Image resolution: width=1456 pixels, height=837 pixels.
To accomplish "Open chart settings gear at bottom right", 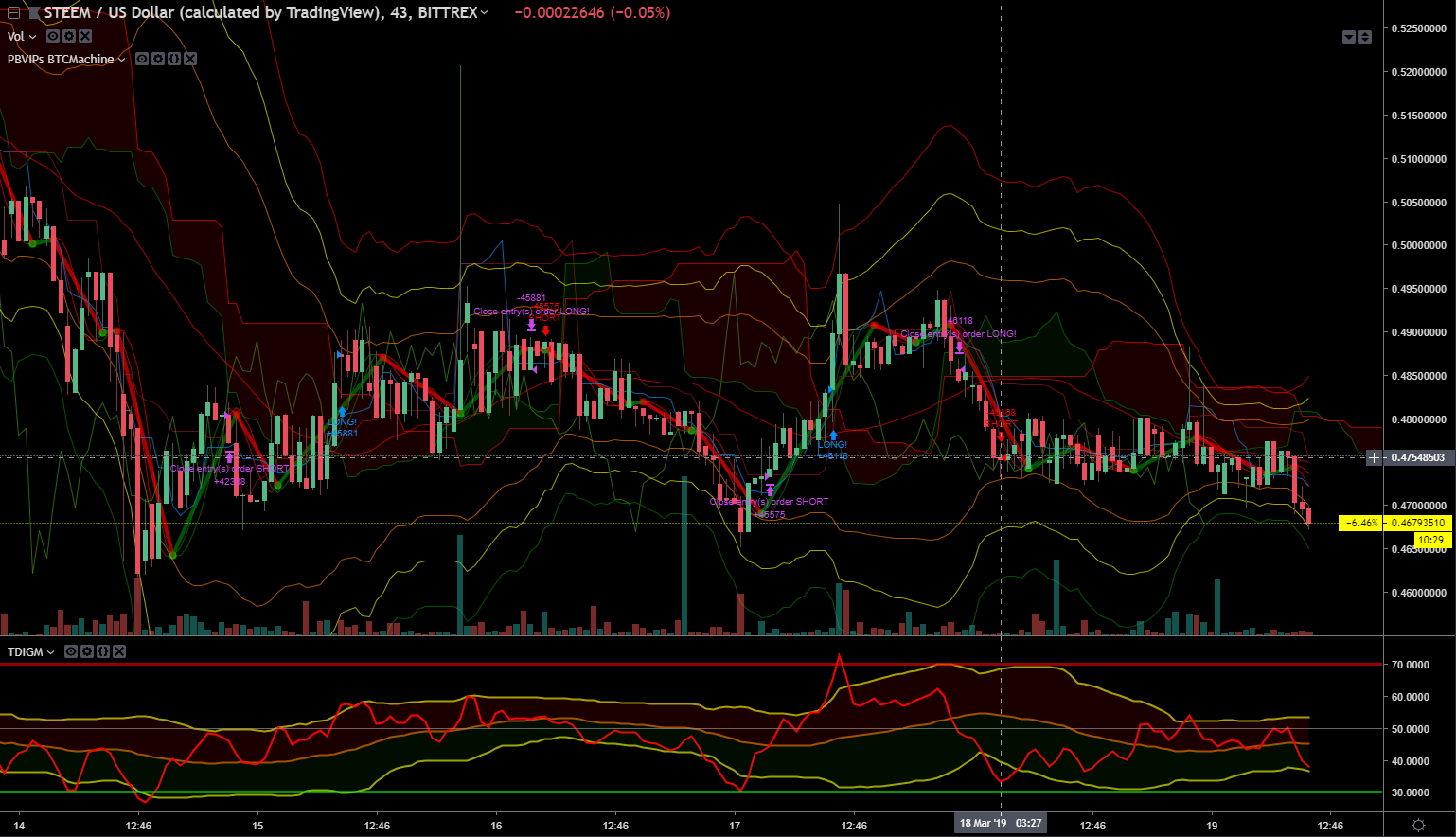I will [1418, 825].
